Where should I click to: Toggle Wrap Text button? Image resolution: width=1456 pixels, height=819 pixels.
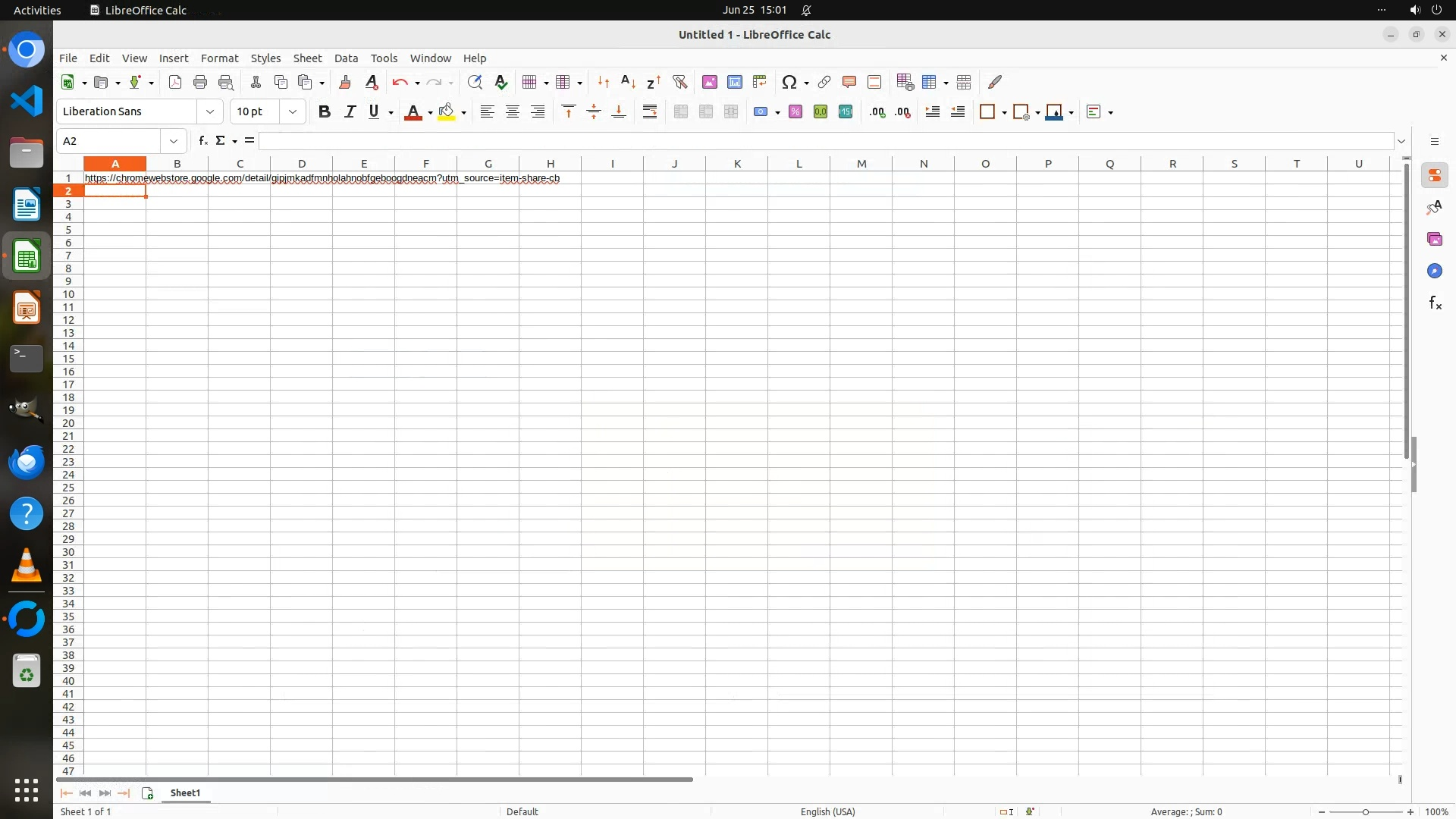click(x=650, y=111)
